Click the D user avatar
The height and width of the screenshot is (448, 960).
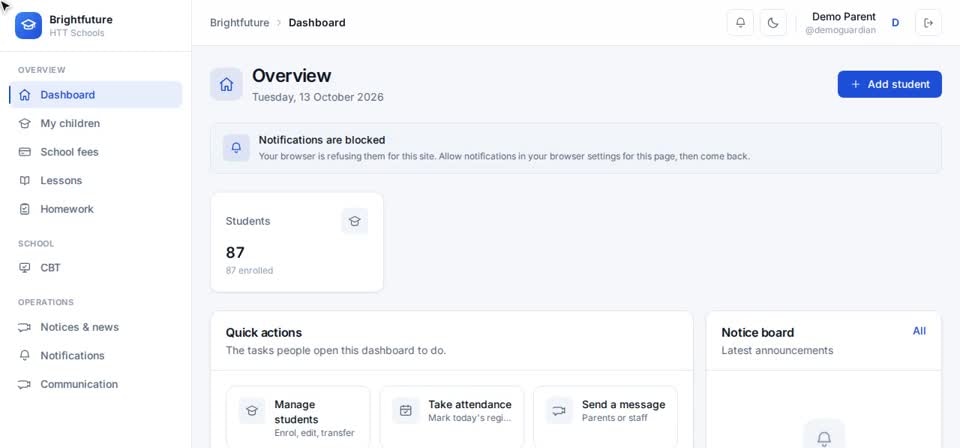(x=895, y=23)
